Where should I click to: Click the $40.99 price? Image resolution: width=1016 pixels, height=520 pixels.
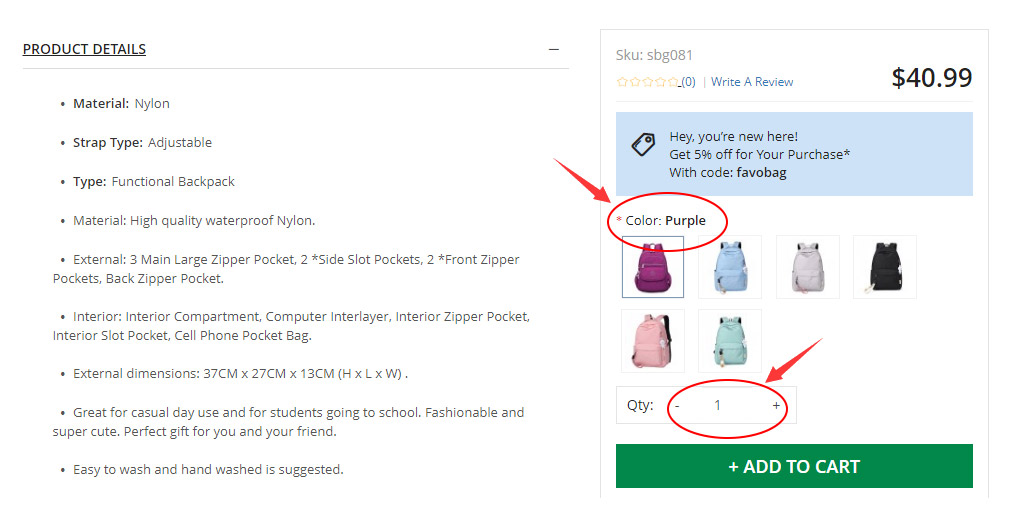[x=931, y=78]
